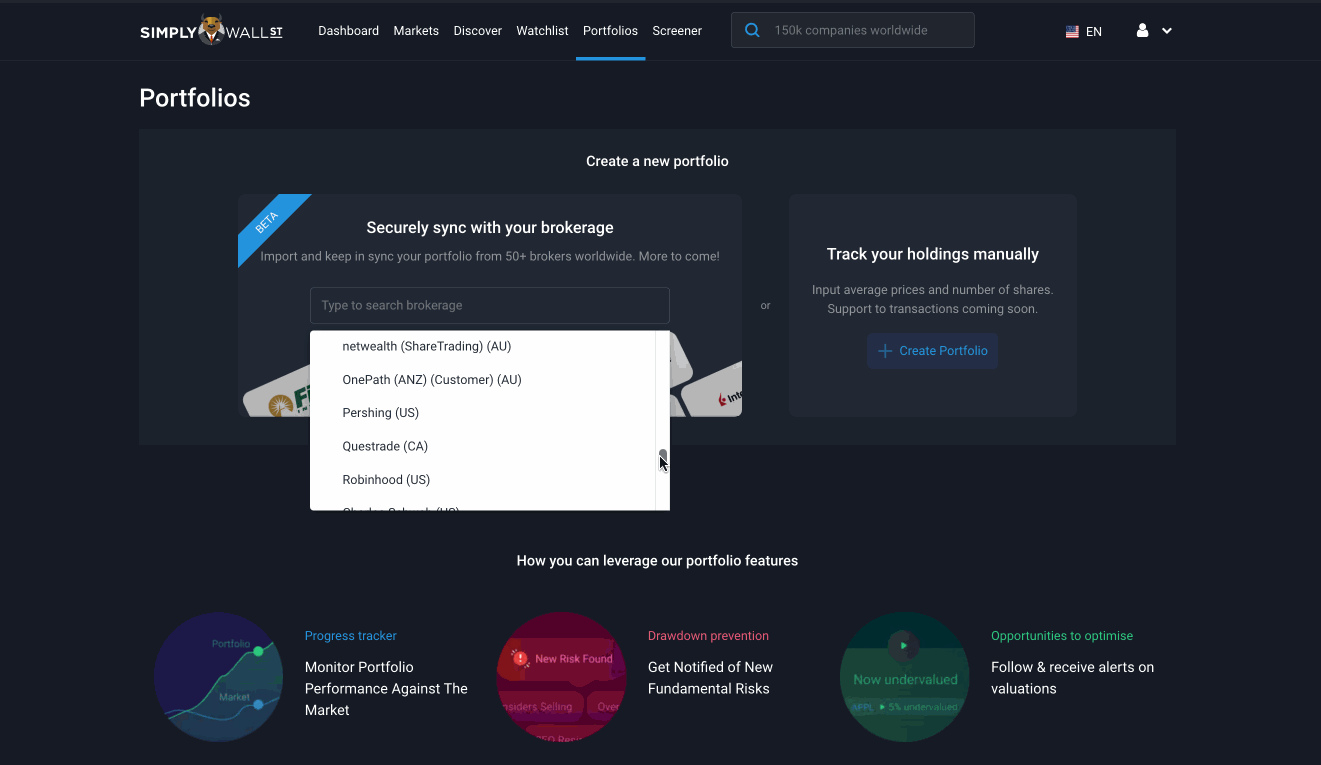Screen dimensions: 1321x765
Task: Choose netwealth (ShareTrading) (AU) brokerage
Action: click(x=426, y=346)
